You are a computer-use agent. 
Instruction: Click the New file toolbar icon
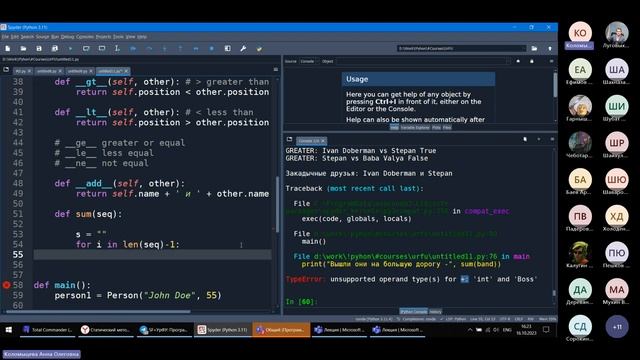point(8,49)
